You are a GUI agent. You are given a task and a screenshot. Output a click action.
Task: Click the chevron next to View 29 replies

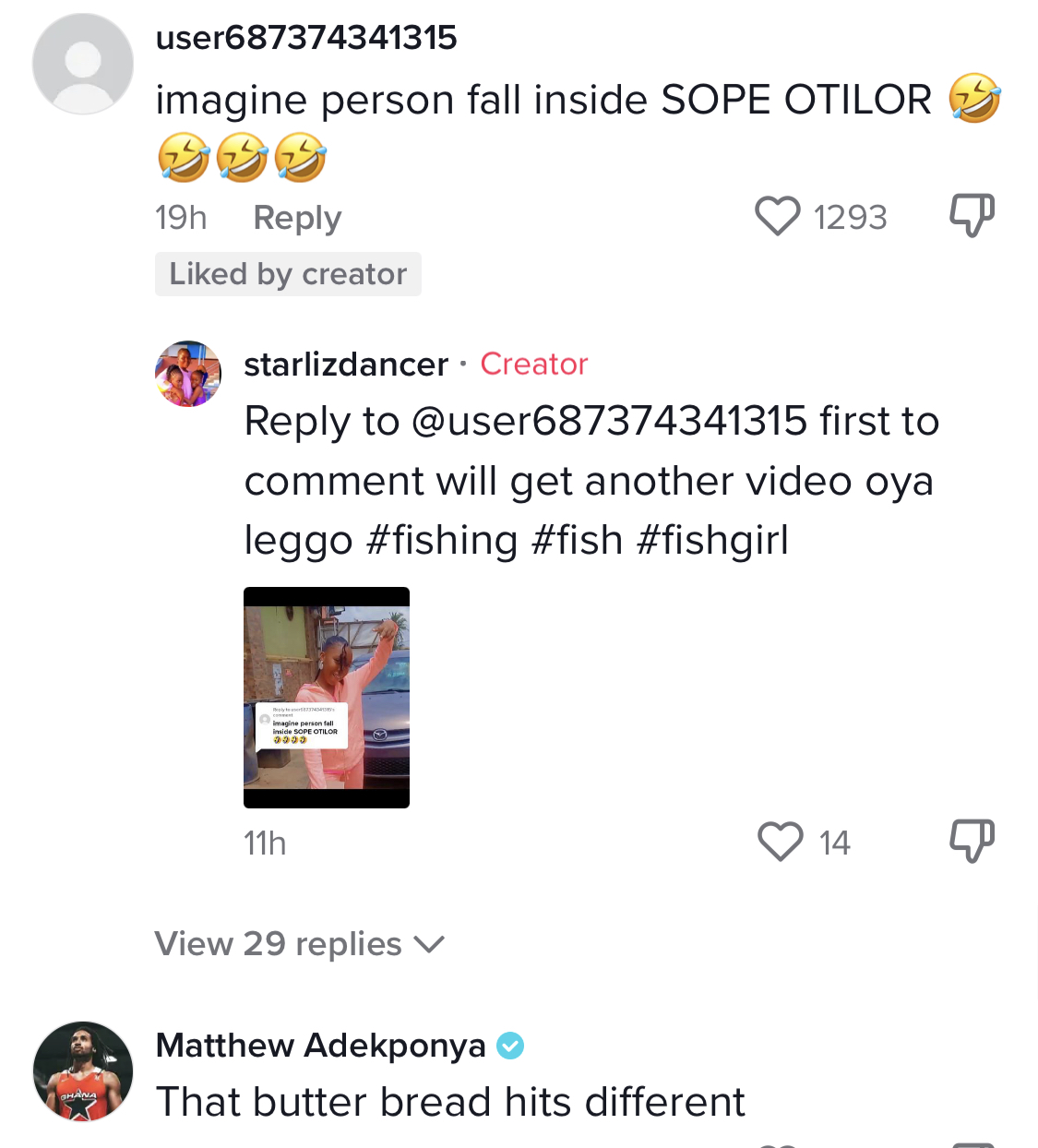pos(429,945)
